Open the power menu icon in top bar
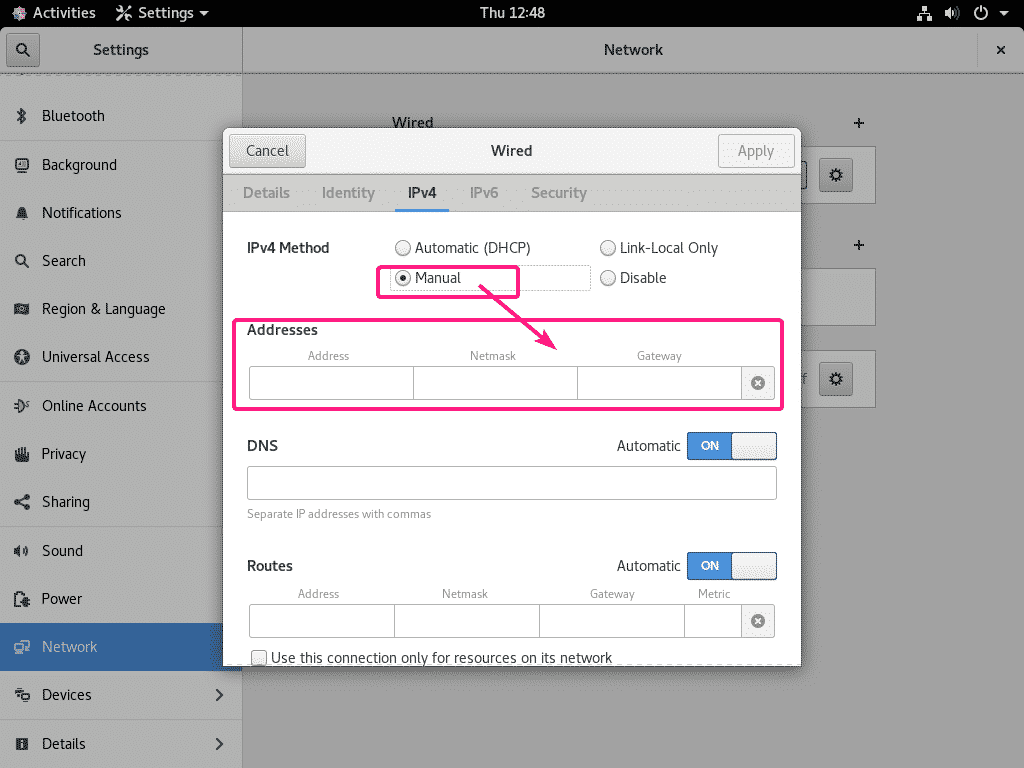The width and height of the screenshot is (1024, 768). pos(981,13)
